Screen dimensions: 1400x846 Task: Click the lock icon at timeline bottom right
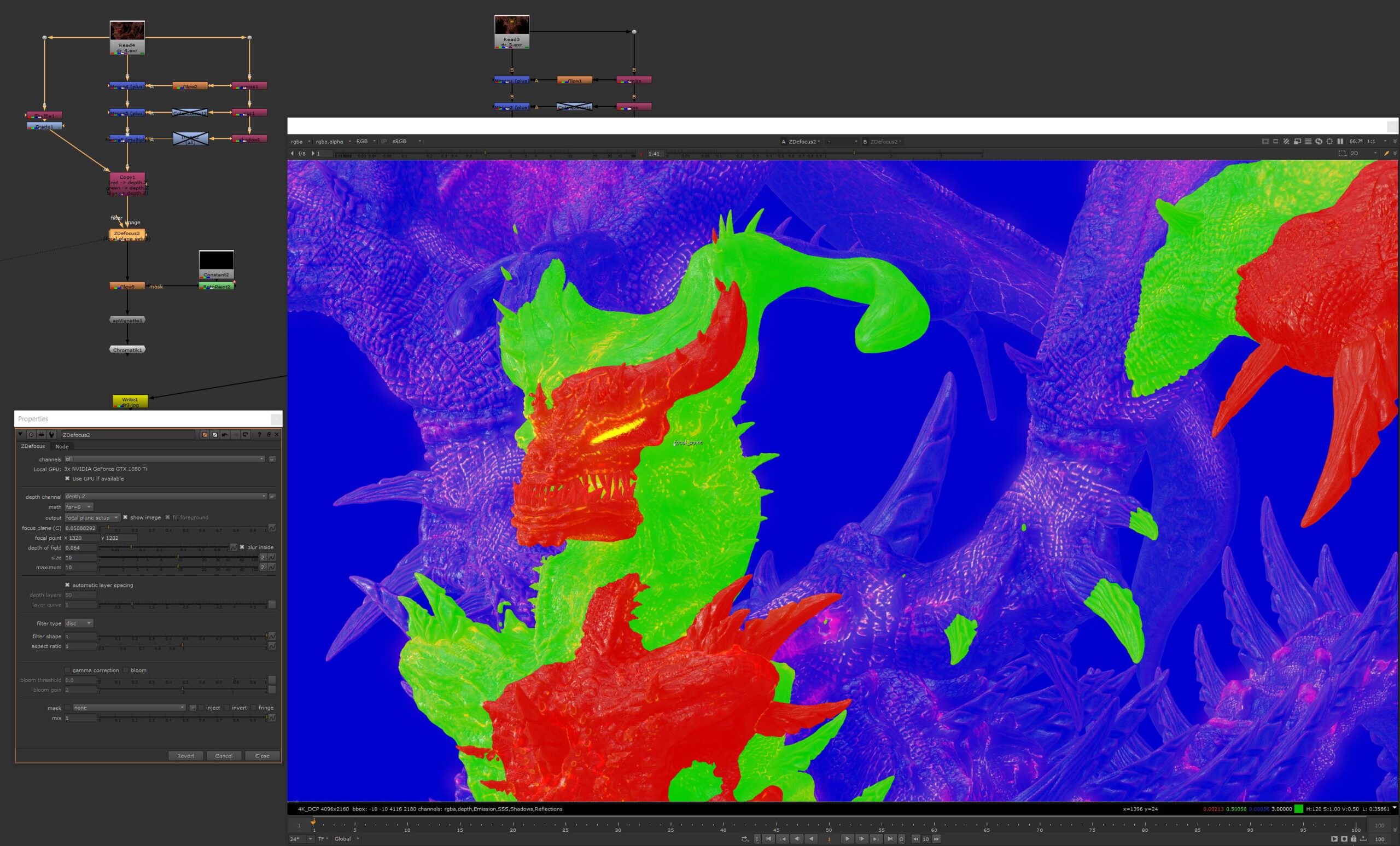pos(1354,838)
